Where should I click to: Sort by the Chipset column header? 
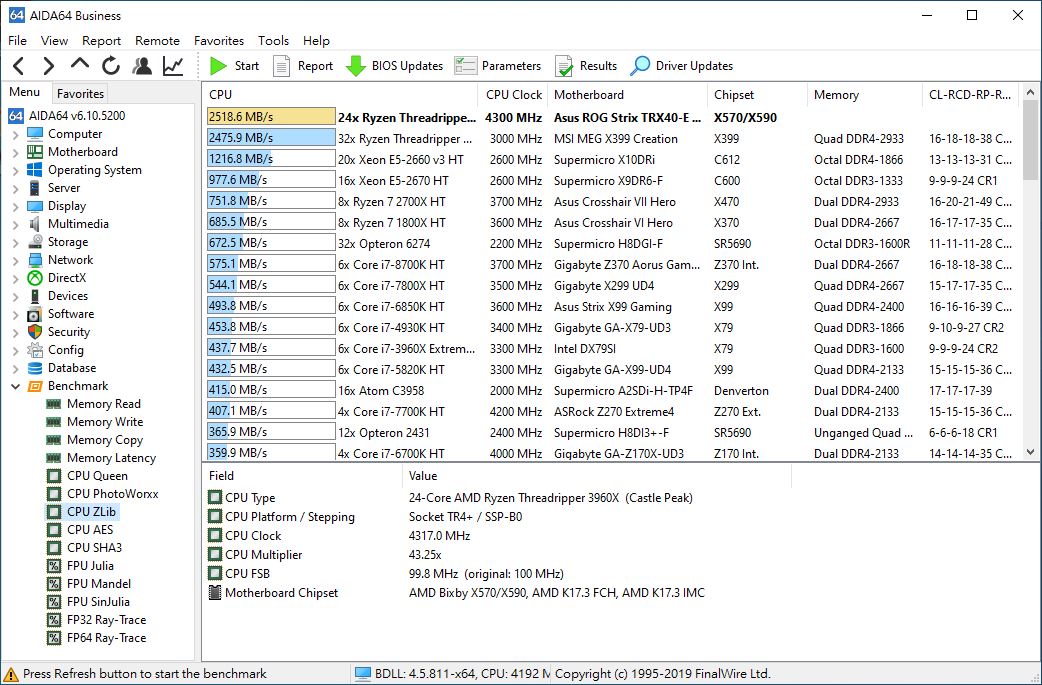[757, 94]
